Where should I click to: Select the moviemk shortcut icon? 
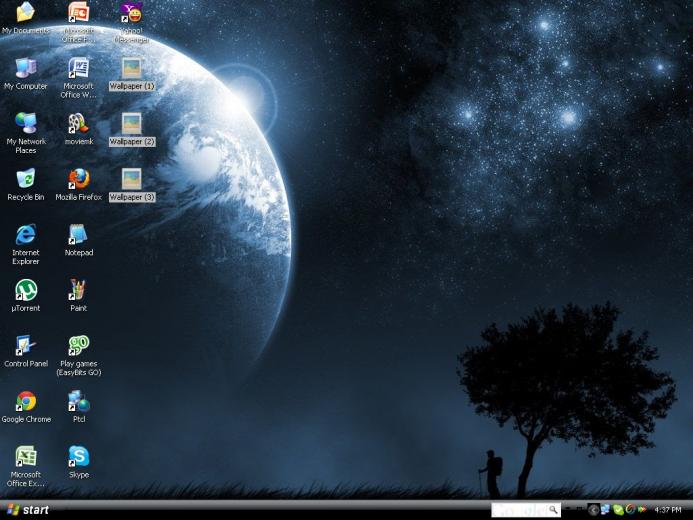(x=79, y=129)
